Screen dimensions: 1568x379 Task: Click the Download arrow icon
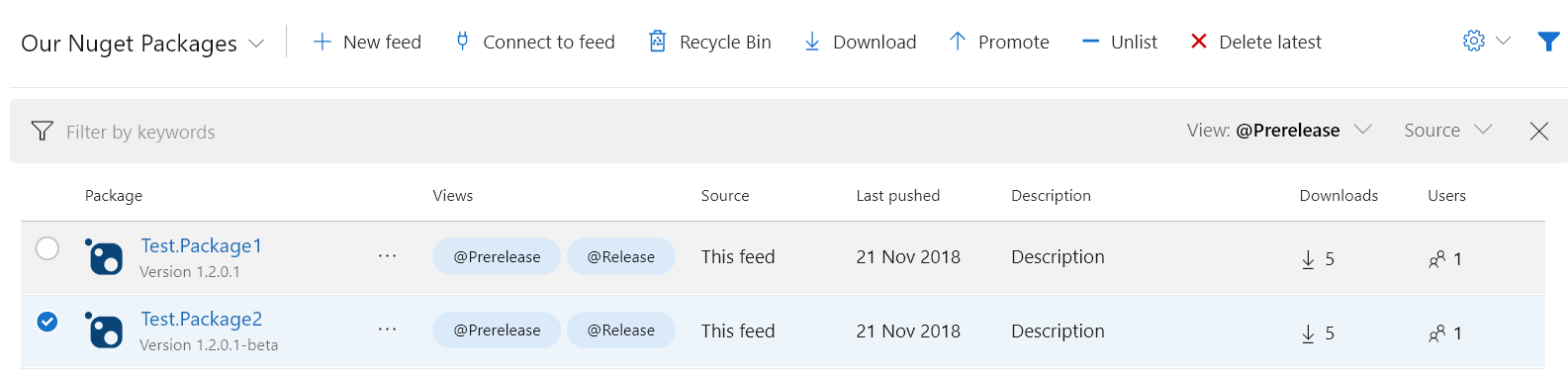click(x=812, y=42)
